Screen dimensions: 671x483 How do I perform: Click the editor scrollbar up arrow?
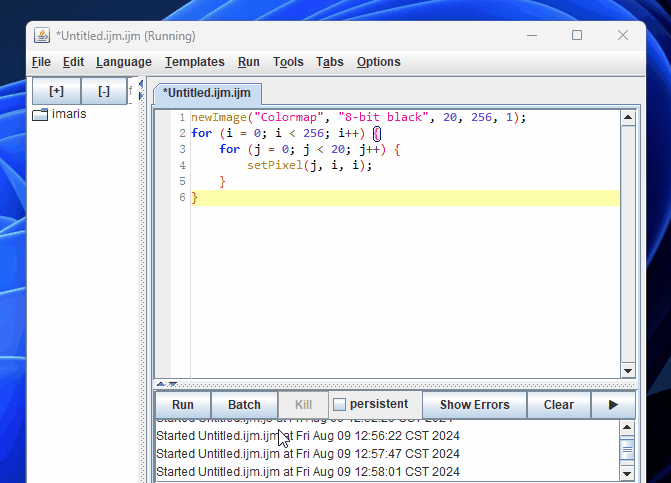tap(628, 118)
